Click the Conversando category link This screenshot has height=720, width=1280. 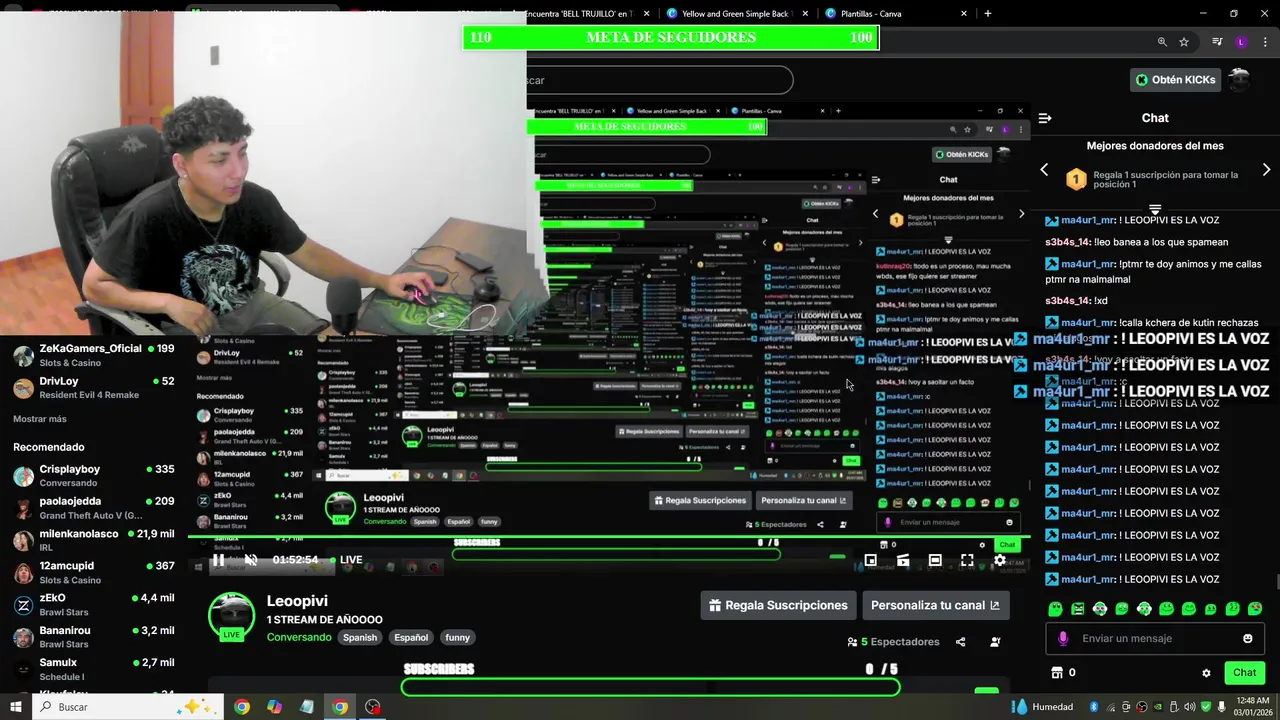[299, 638]
